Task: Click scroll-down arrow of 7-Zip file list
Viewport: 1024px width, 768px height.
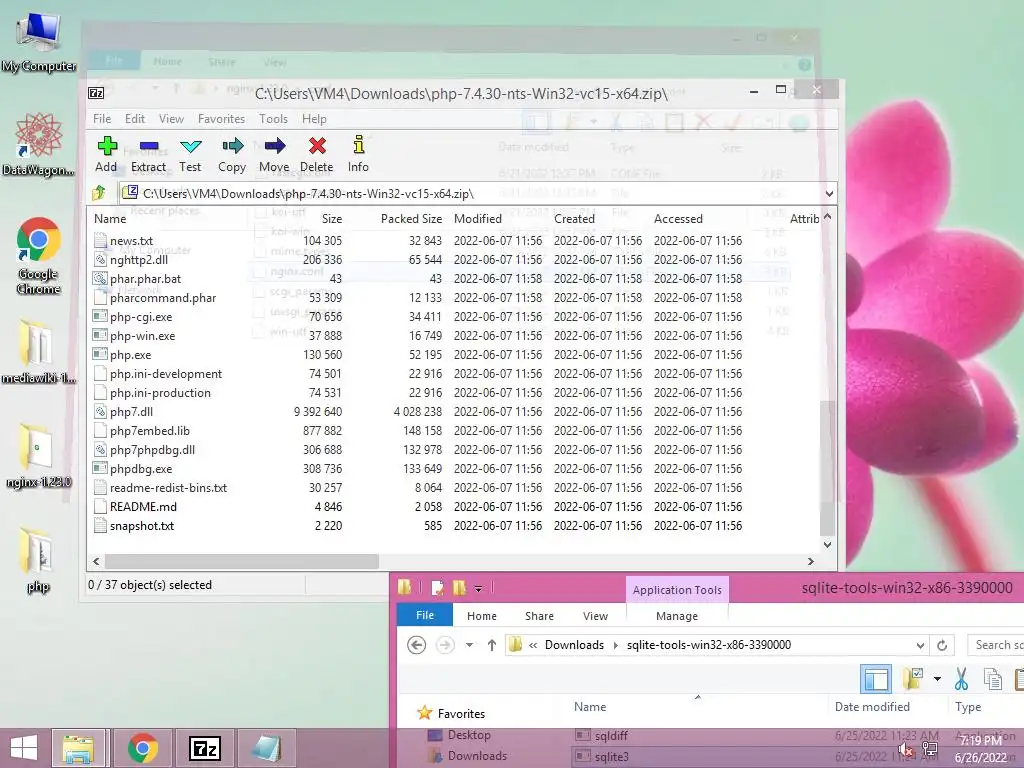Action: tap(827, 545)
